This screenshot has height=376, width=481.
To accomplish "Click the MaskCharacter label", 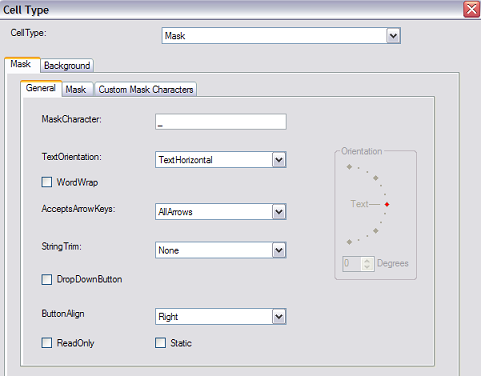I will [x=71, y=119].
